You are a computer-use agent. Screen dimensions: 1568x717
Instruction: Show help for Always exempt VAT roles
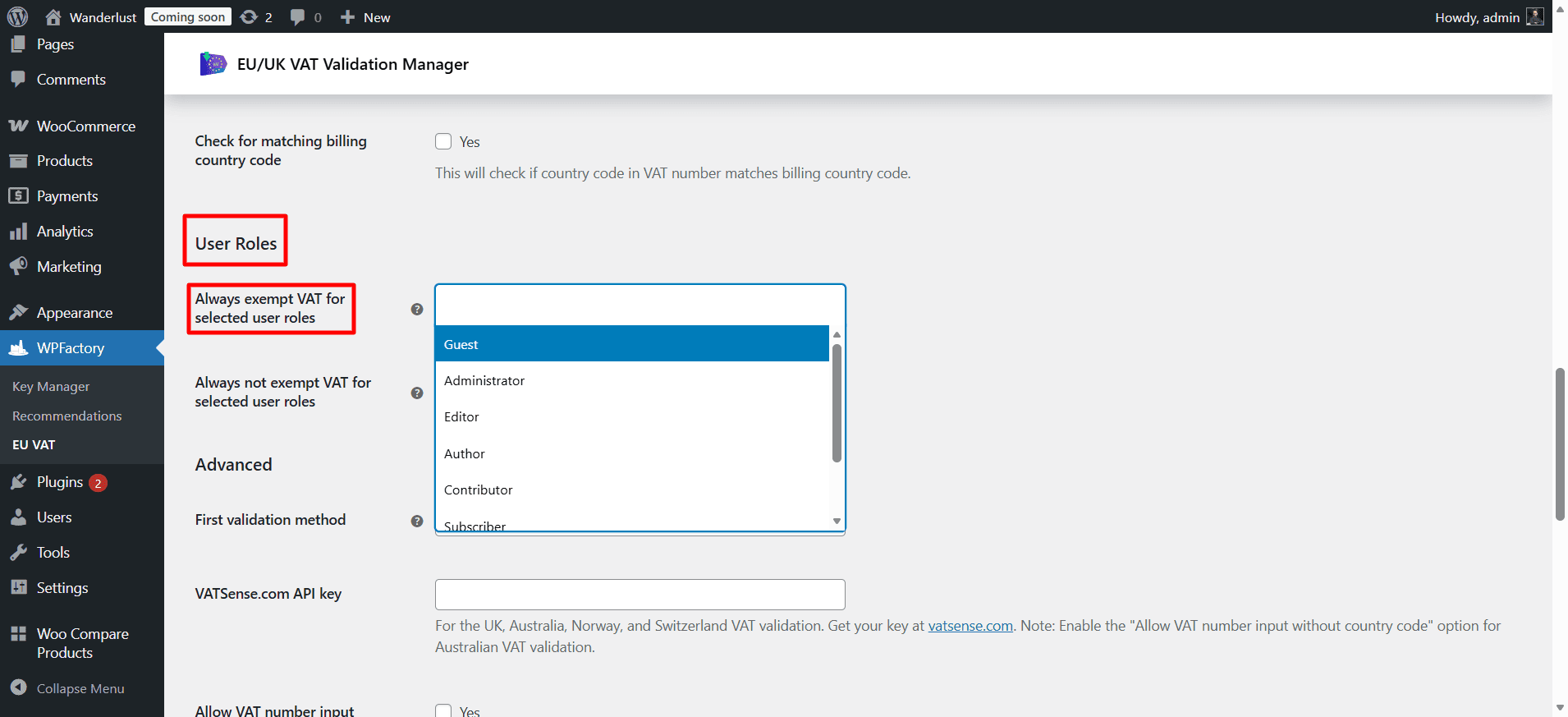tap(417, 310)
